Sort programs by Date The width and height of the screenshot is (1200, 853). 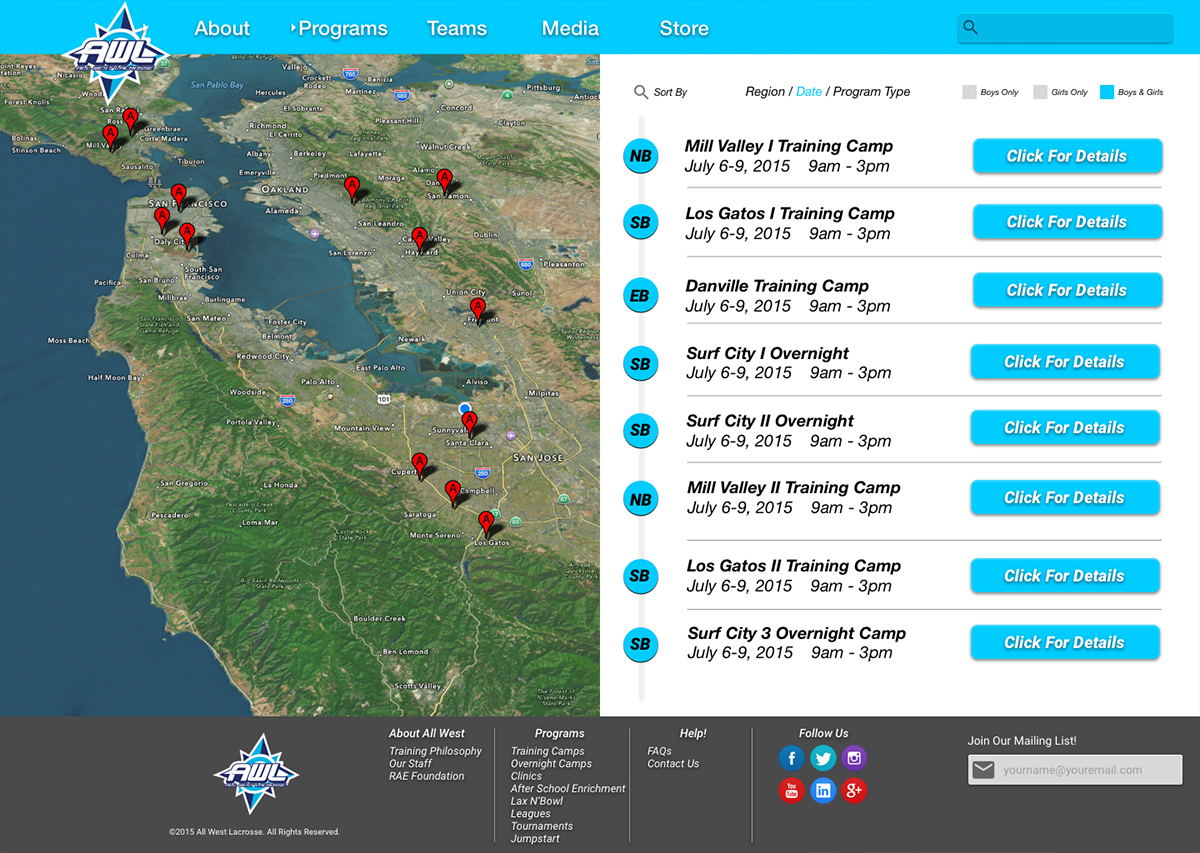pyautogui.click(x=809, y=92)
